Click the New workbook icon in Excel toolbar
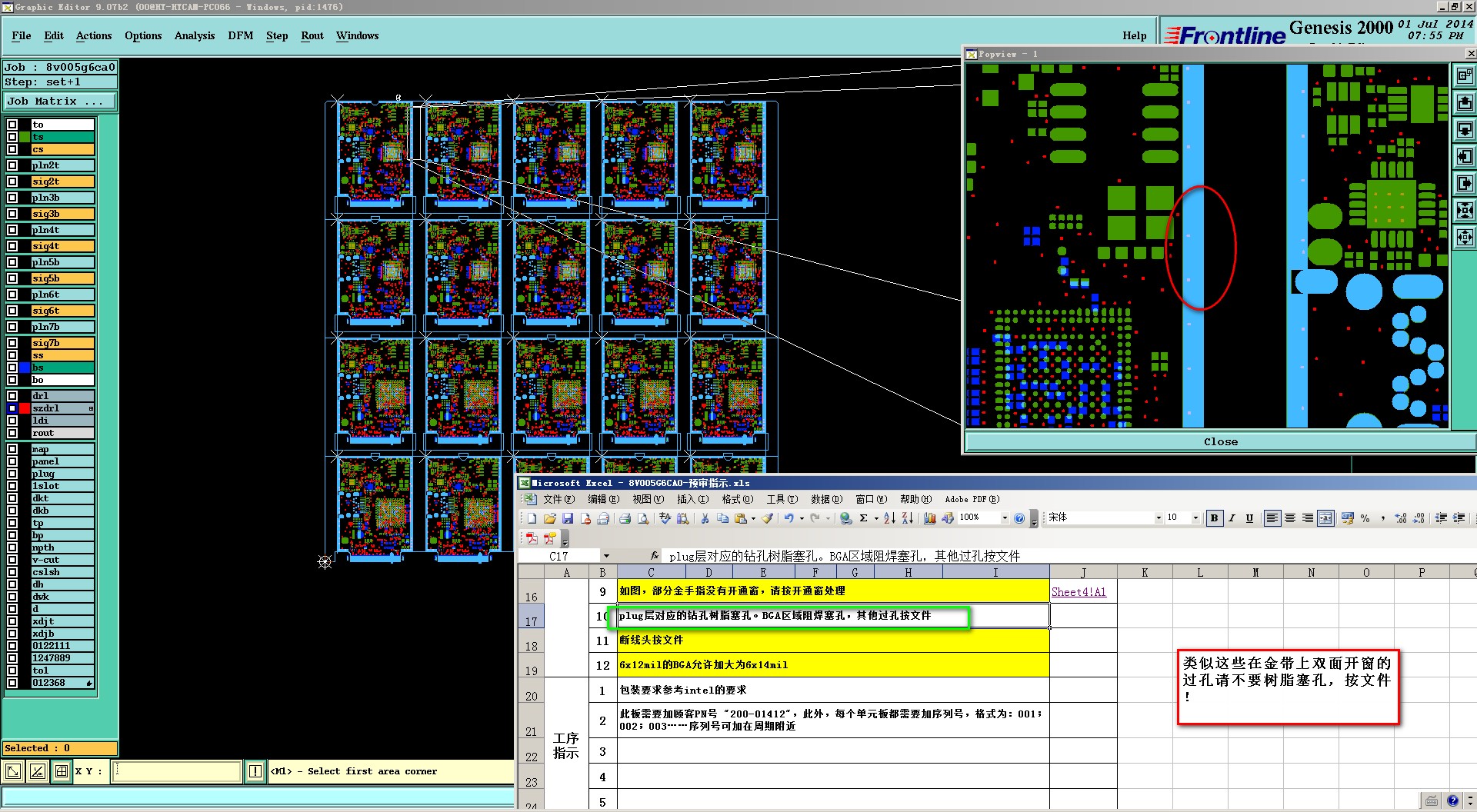 [x=532, y=518]
